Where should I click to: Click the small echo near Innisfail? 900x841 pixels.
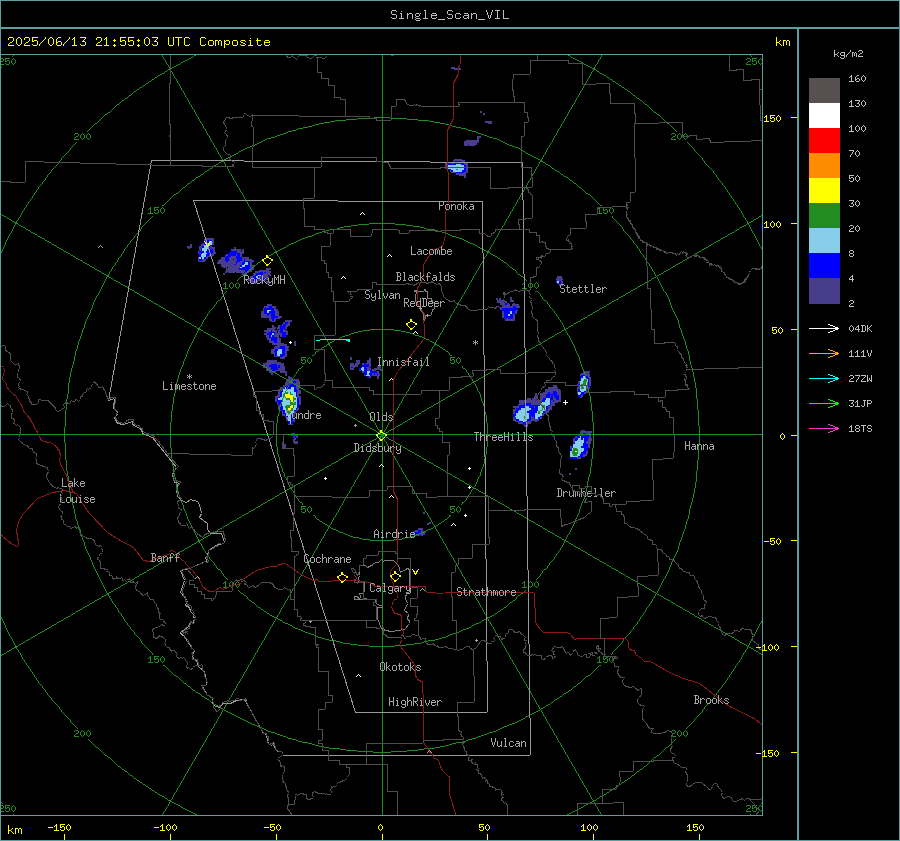pyautogui.click(x=366, y=367)
